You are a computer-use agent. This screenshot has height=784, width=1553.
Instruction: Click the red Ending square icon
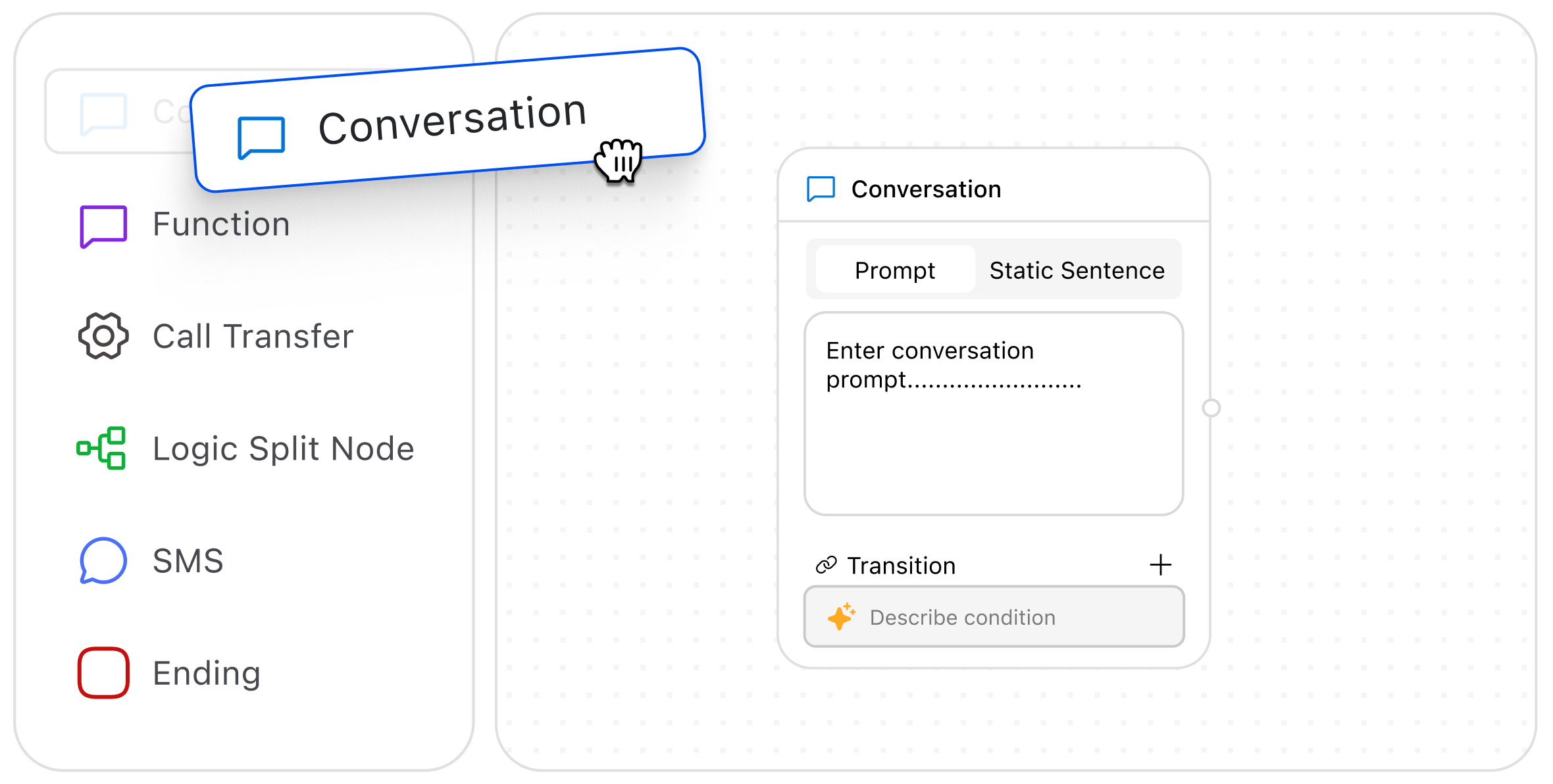click(103, 672)
